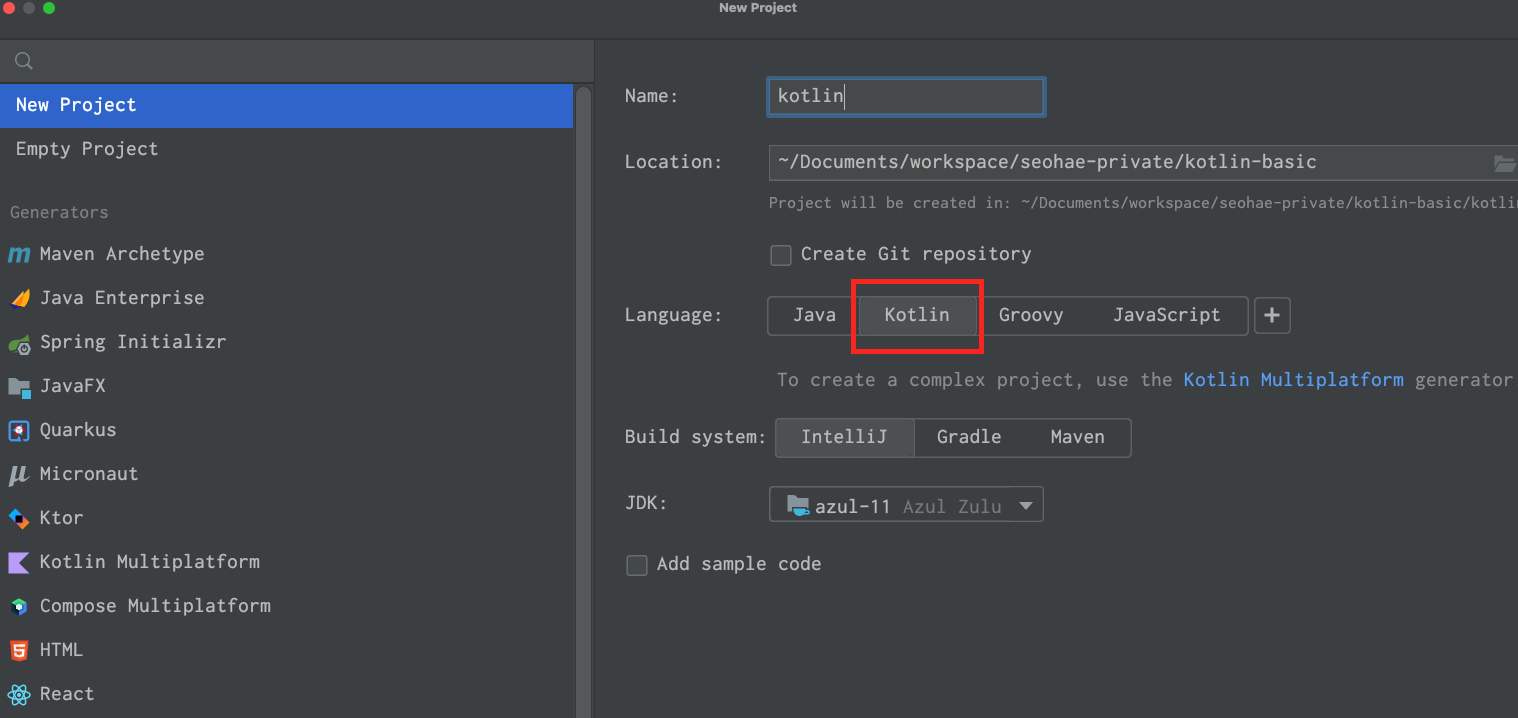The height and width of the screenshot is (718, 1518).
Task: Select New Project in the sidebar
Action: [286, 105]
